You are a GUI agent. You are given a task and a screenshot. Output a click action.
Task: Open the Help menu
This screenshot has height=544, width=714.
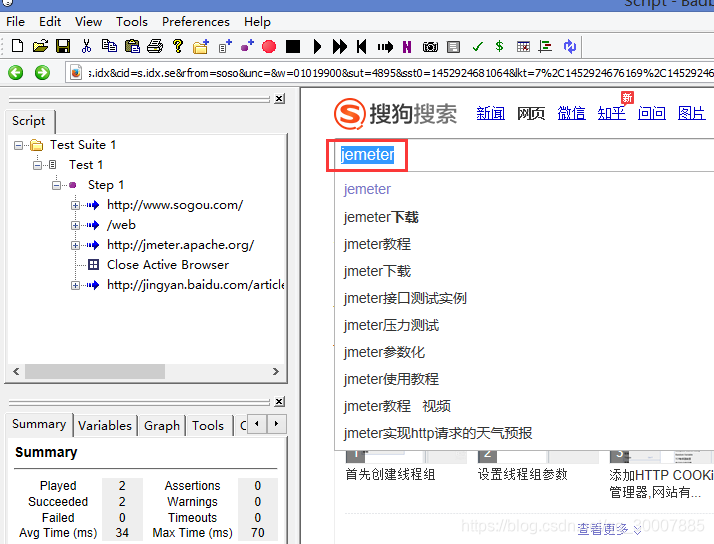pos(257,21)
